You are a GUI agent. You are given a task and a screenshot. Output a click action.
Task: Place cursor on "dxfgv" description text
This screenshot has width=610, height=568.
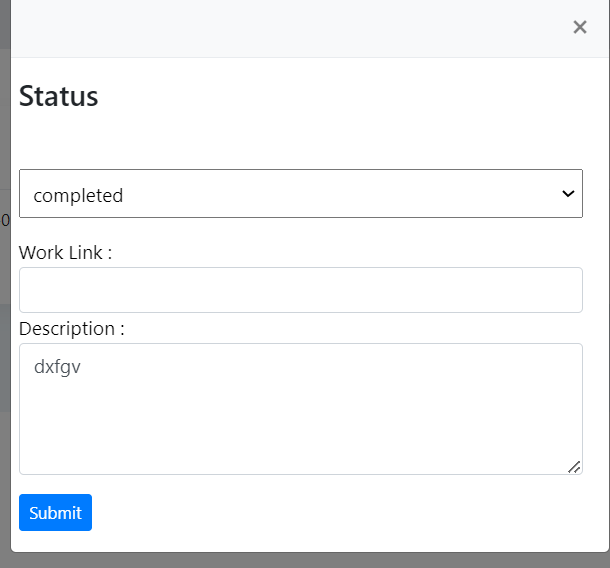click(x=57, y=368)
